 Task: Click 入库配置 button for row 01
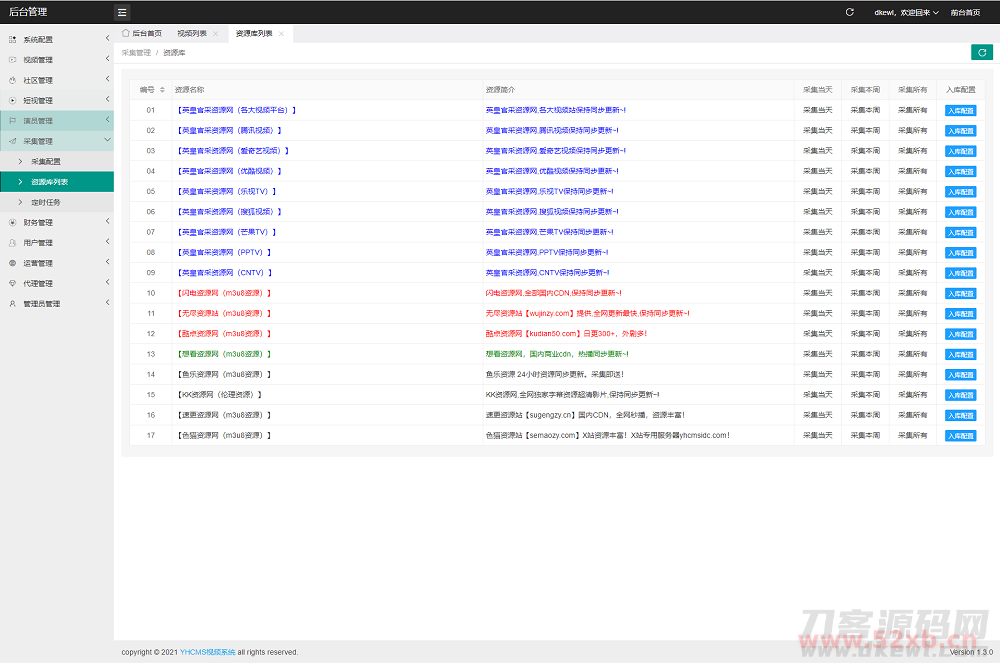960,110
